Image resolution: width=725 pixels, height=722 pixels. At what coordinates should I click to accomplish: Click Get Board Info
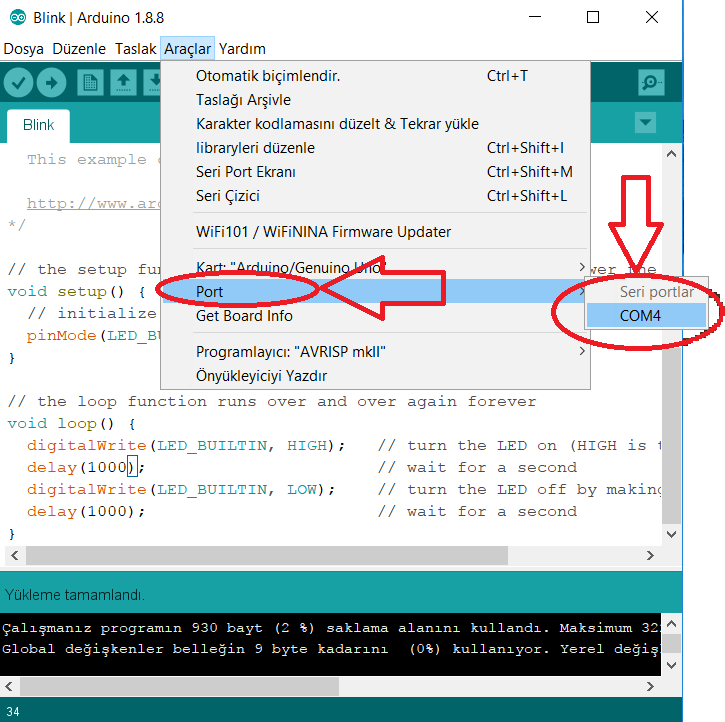(x=244, y=316)
